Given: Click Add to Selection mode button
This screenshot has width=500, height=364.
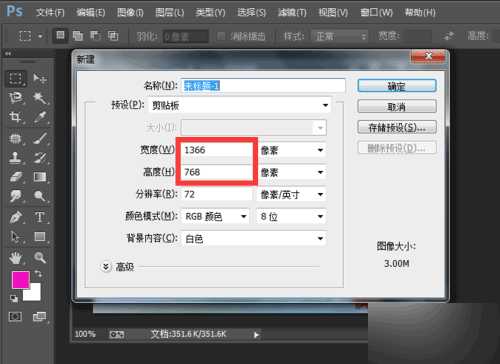Looking at the screenshot, I should (78, 35).
